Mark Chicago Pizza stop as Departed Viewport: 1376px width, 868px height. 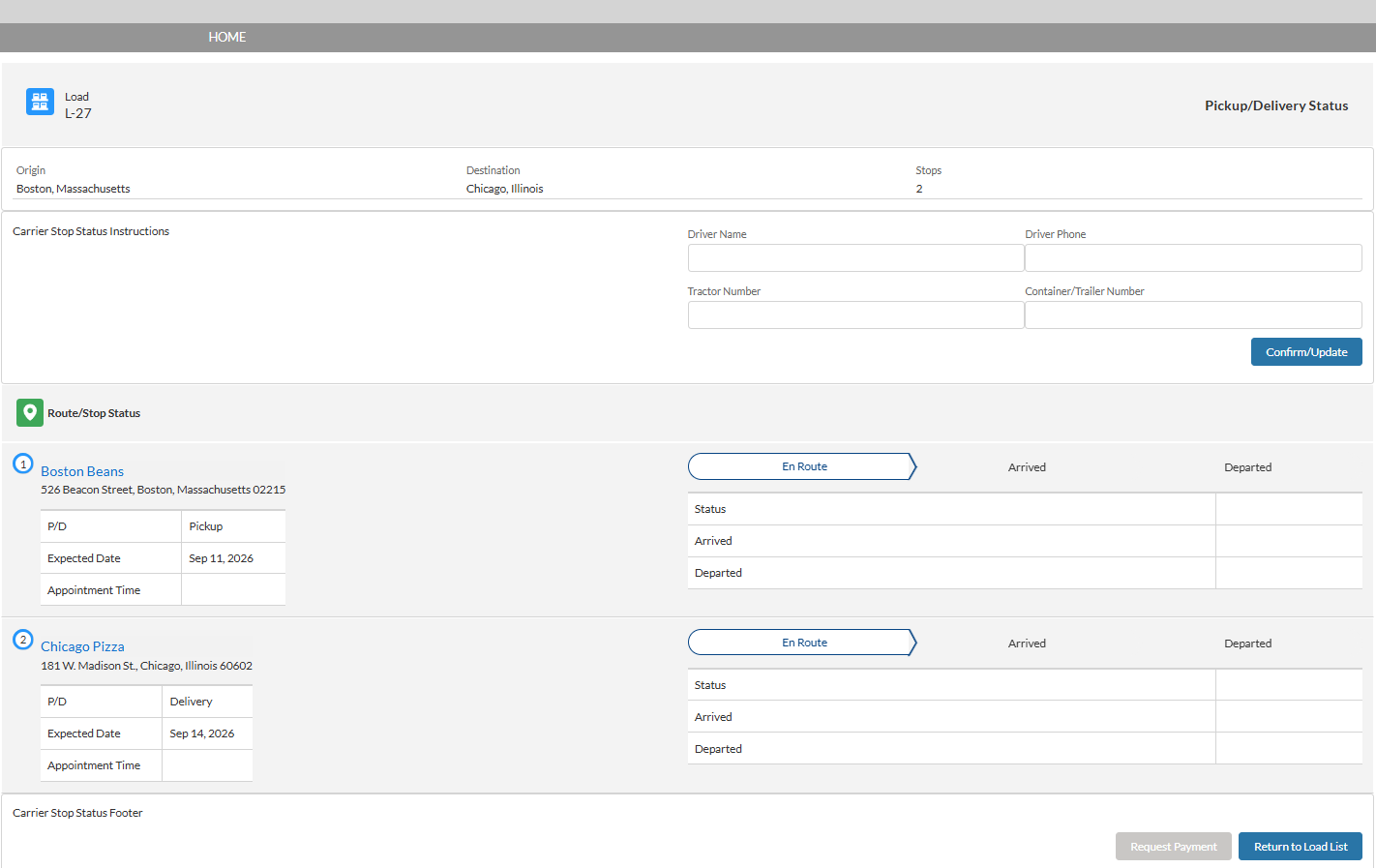point(1247,644)
